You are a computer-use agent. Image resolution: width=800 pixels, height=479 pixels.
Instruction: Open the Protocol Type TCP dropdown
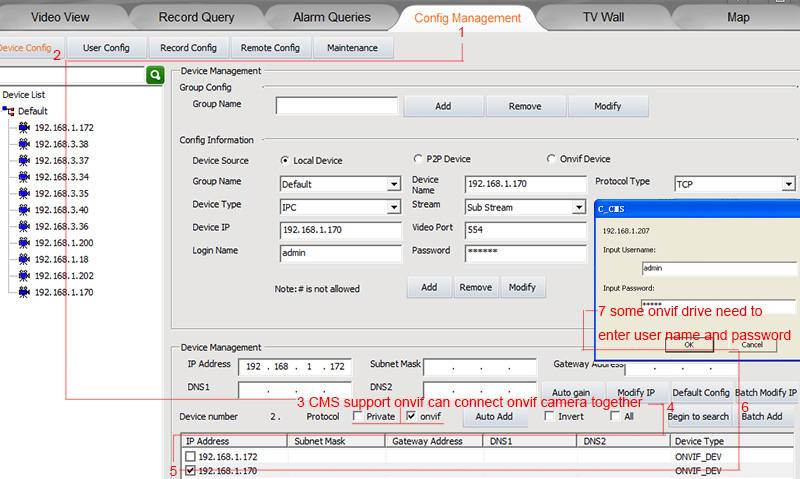click(x=788, y=184)
